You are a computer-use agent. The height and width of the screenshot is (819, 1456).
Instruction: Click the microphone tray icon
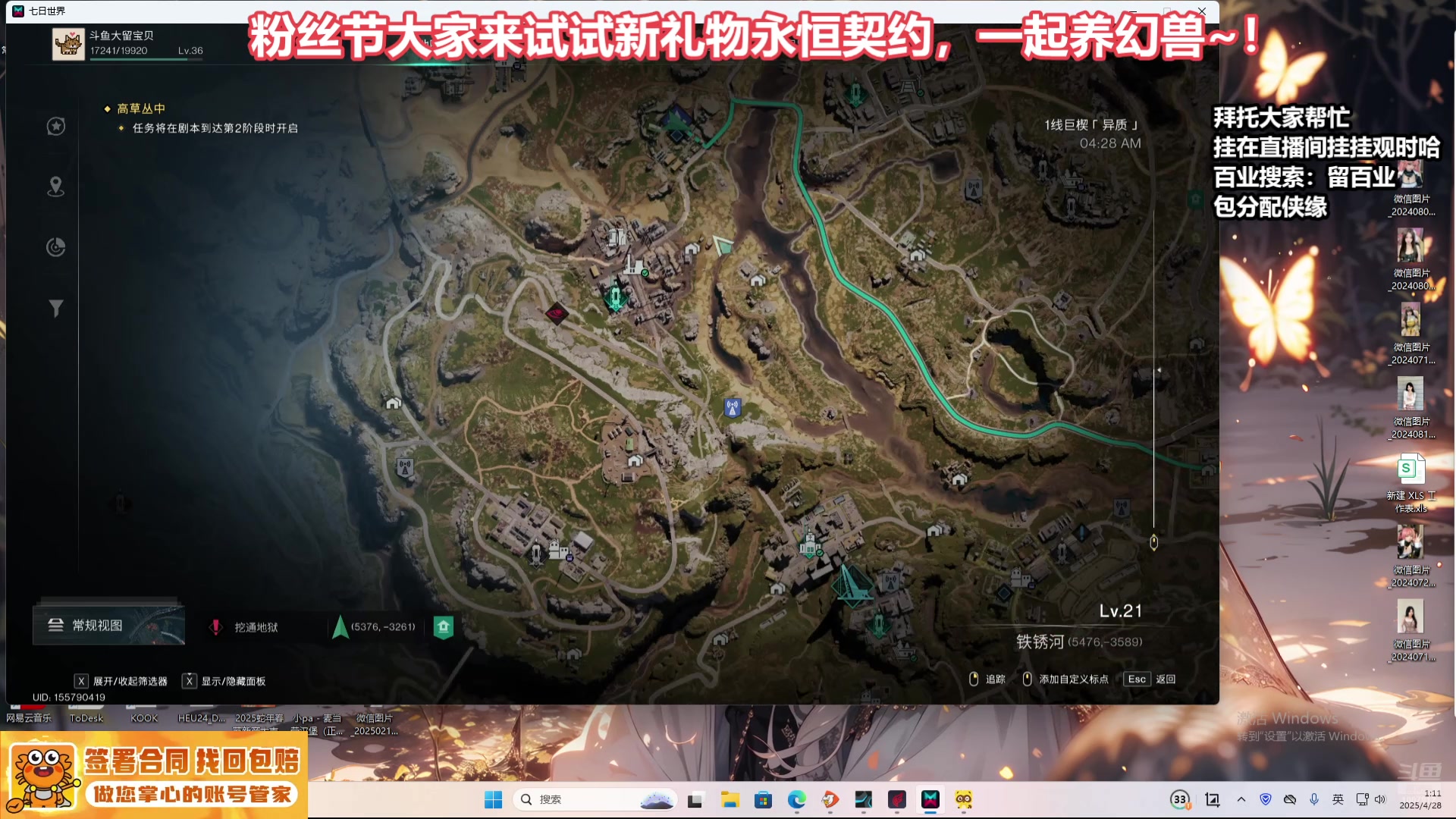(1314, 799)
